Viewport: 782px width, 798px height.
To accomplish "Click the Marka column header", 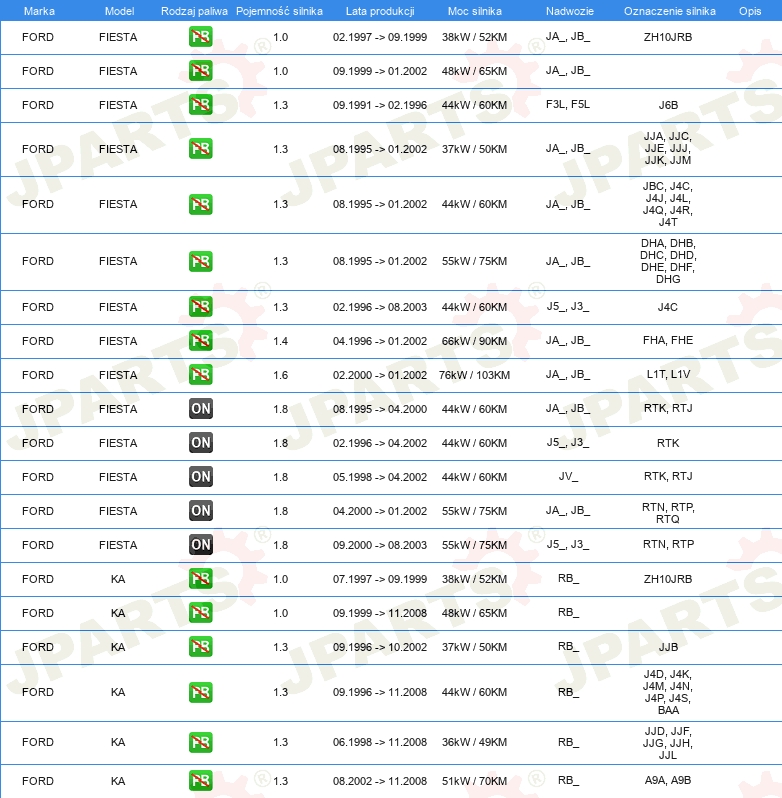I will 39,11.
